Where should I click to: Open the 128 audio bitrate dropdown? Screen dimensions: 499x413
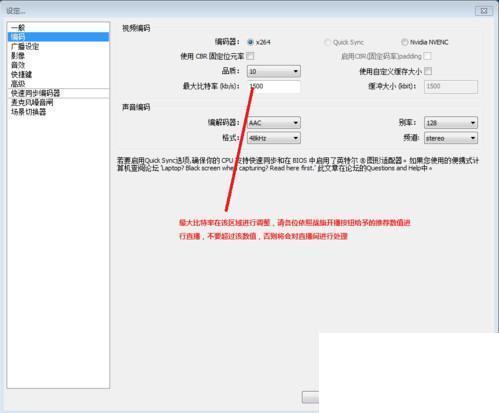(451, 123)
